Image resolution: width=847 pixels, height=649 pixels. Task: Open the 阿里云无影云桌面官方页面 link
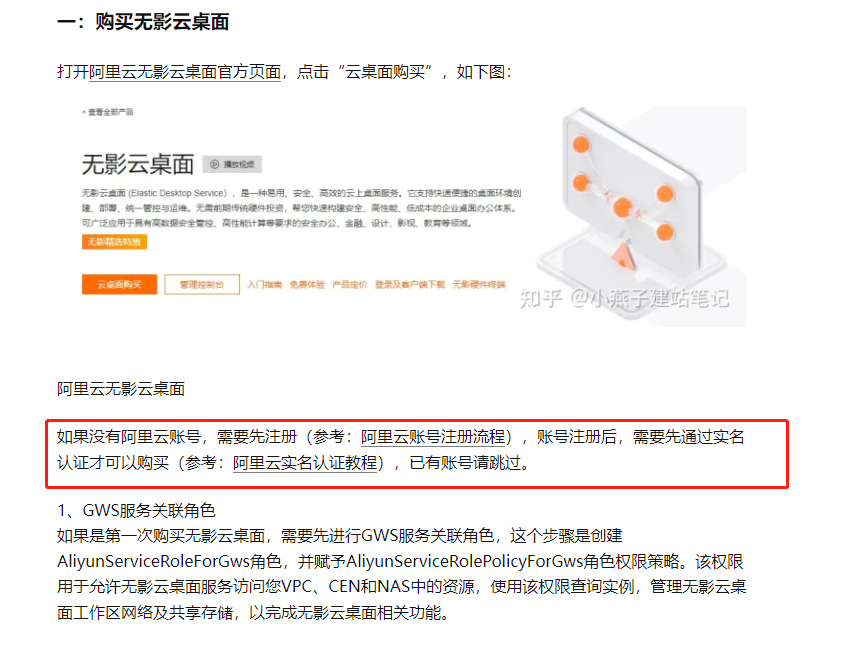[185, 72]
